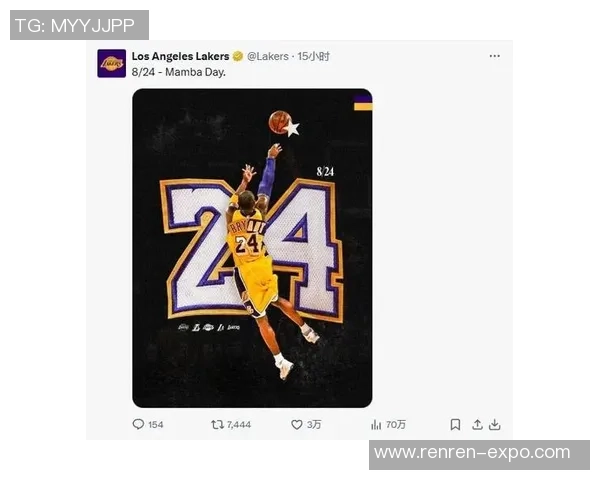Open the Mamba Day poster image
The image size is (600, 480).
coord(252,247)
